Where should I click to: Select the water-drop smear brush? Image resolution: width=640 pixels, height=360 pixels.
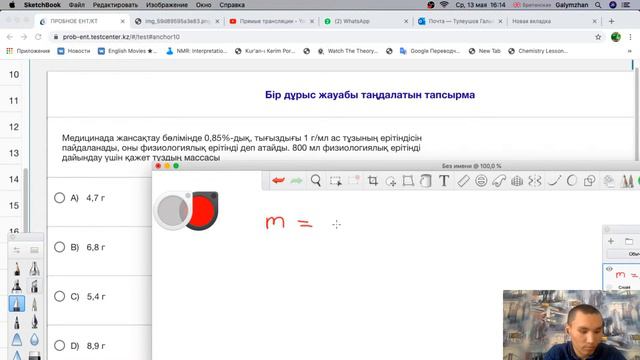pyautogui.click(x=34, y=339)
